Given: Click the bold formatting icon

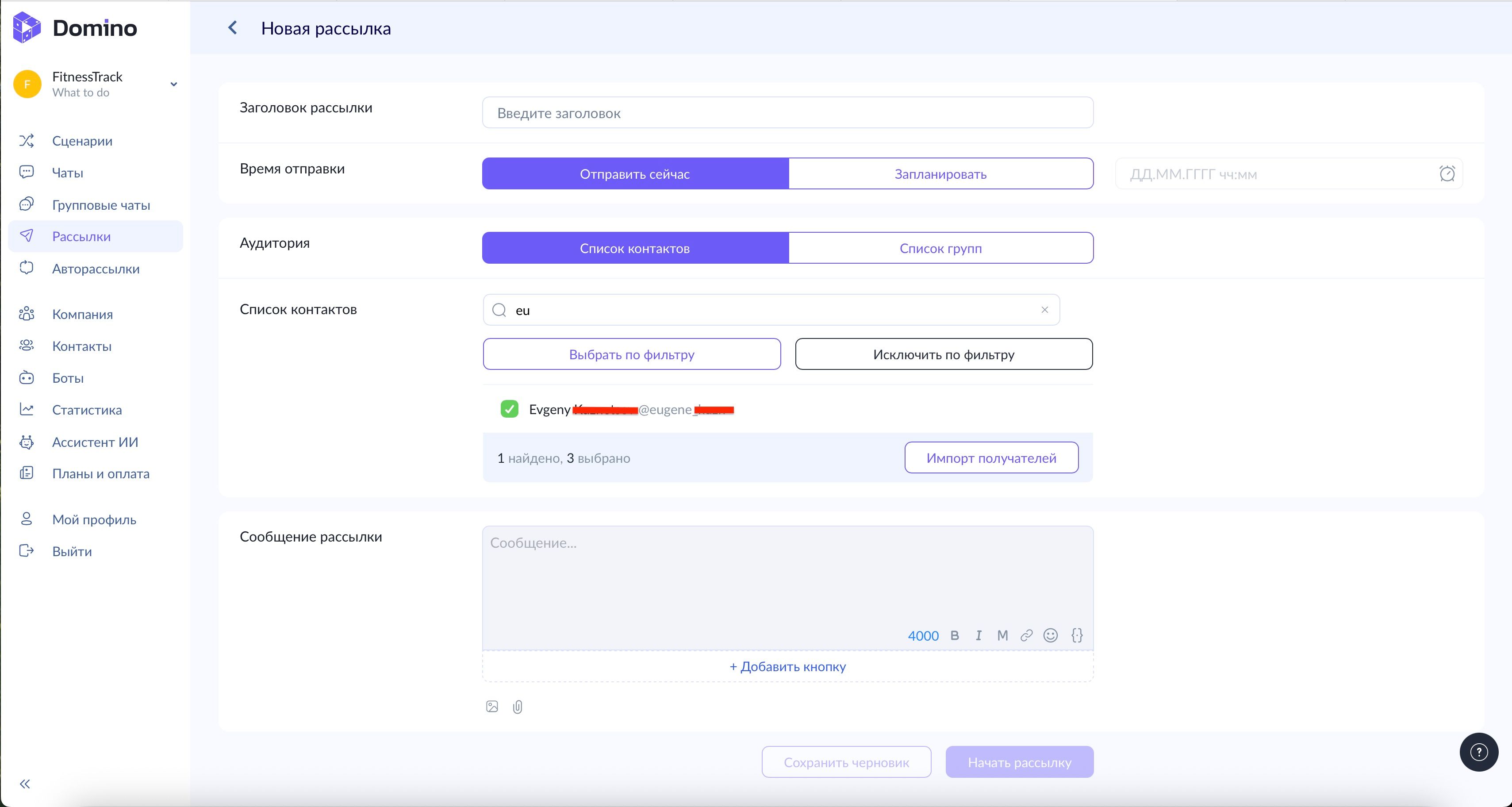Looking at the screenshot, I should (x=954, y=635).
